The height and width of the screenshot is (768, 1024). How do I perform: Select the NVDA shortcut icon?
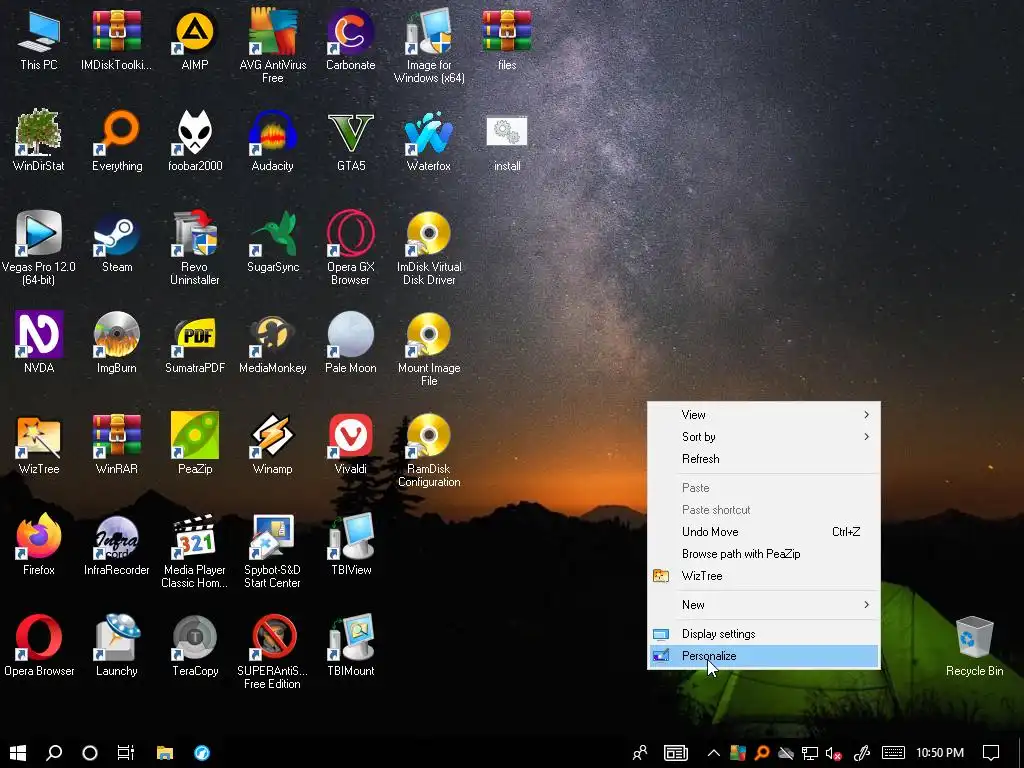pos(39,334)
